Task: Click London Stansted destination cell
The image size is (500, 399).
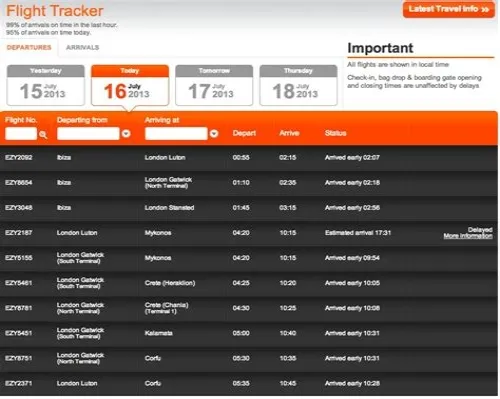Action: pos(169,207)
